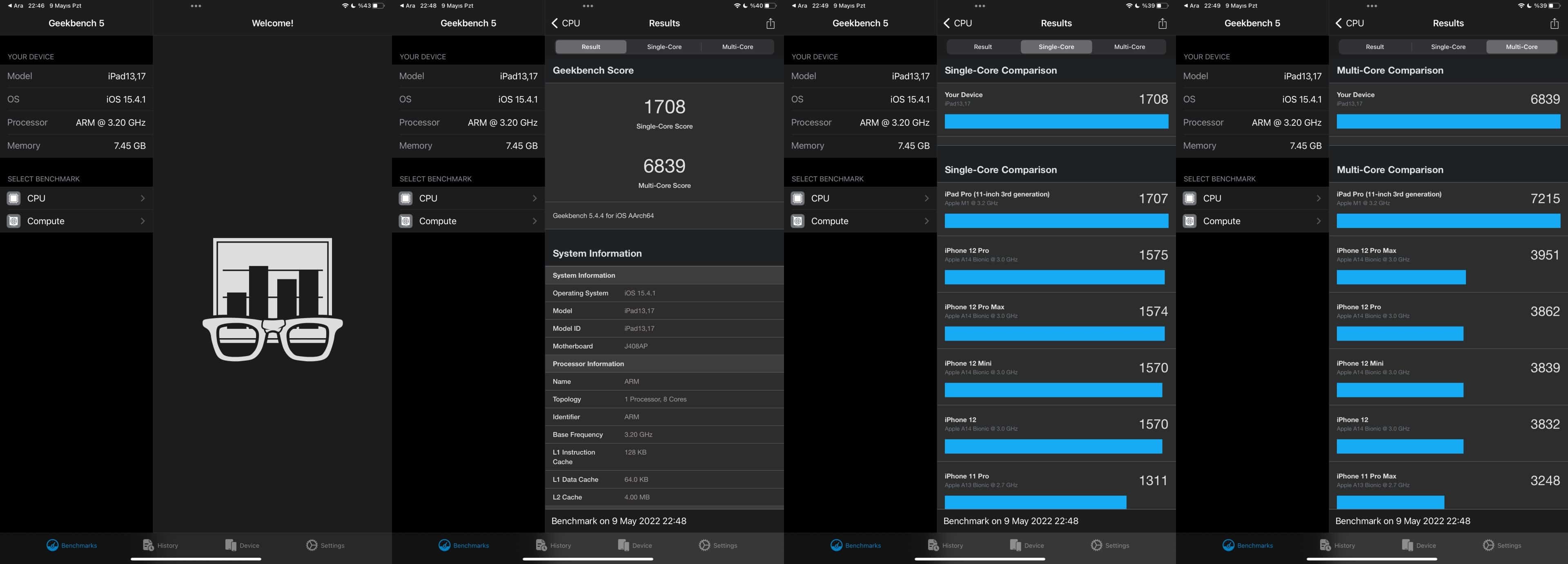Open Settings gear on Welcome screen

point(312,545)
